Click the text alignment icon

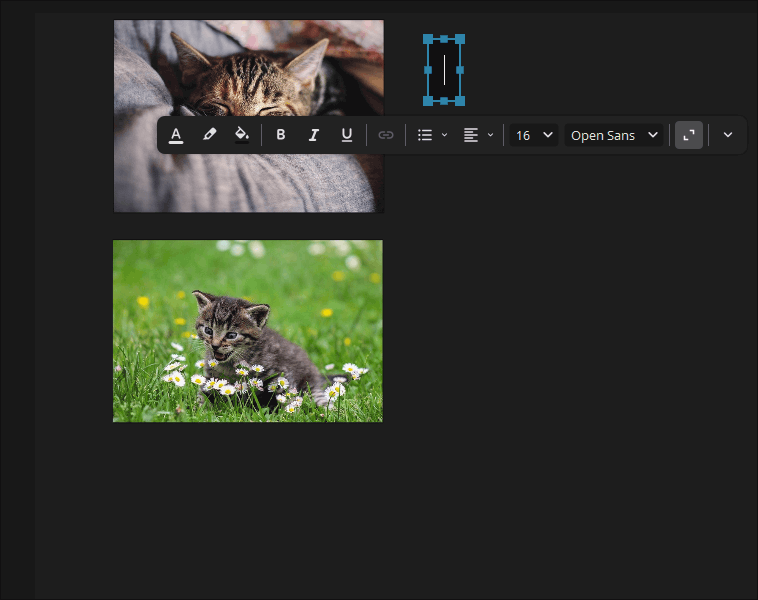click(471, 135)
